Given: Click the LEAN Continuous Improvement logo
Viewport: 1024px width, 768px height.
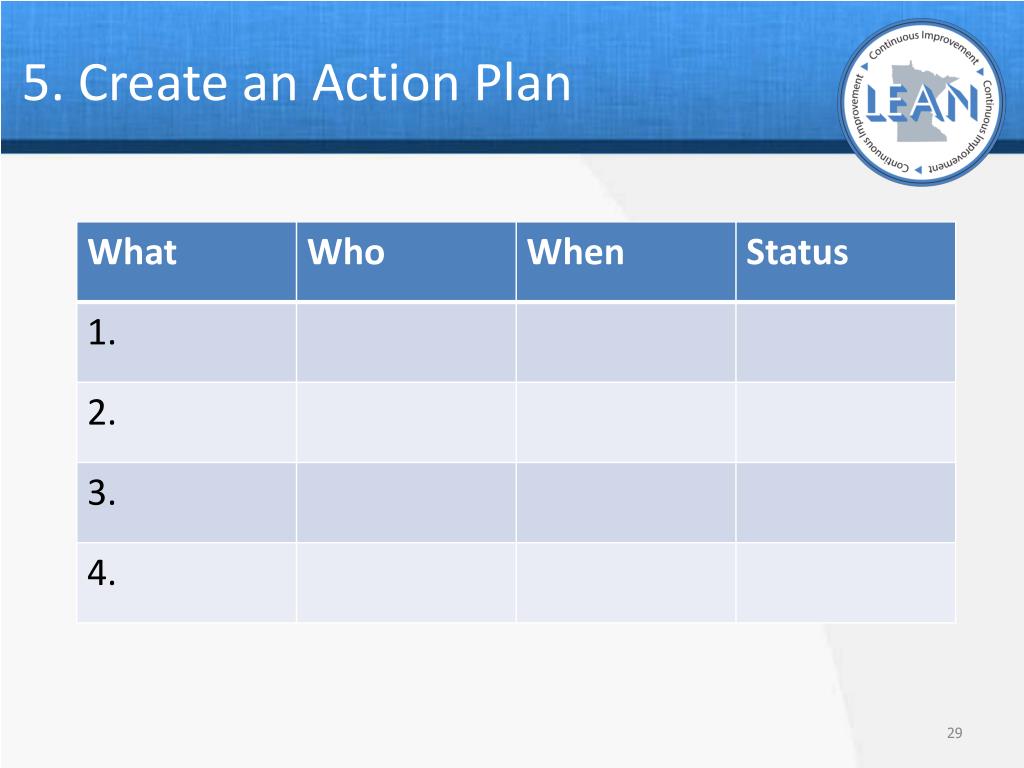Looking at the screenshot, I should point(922,102).
